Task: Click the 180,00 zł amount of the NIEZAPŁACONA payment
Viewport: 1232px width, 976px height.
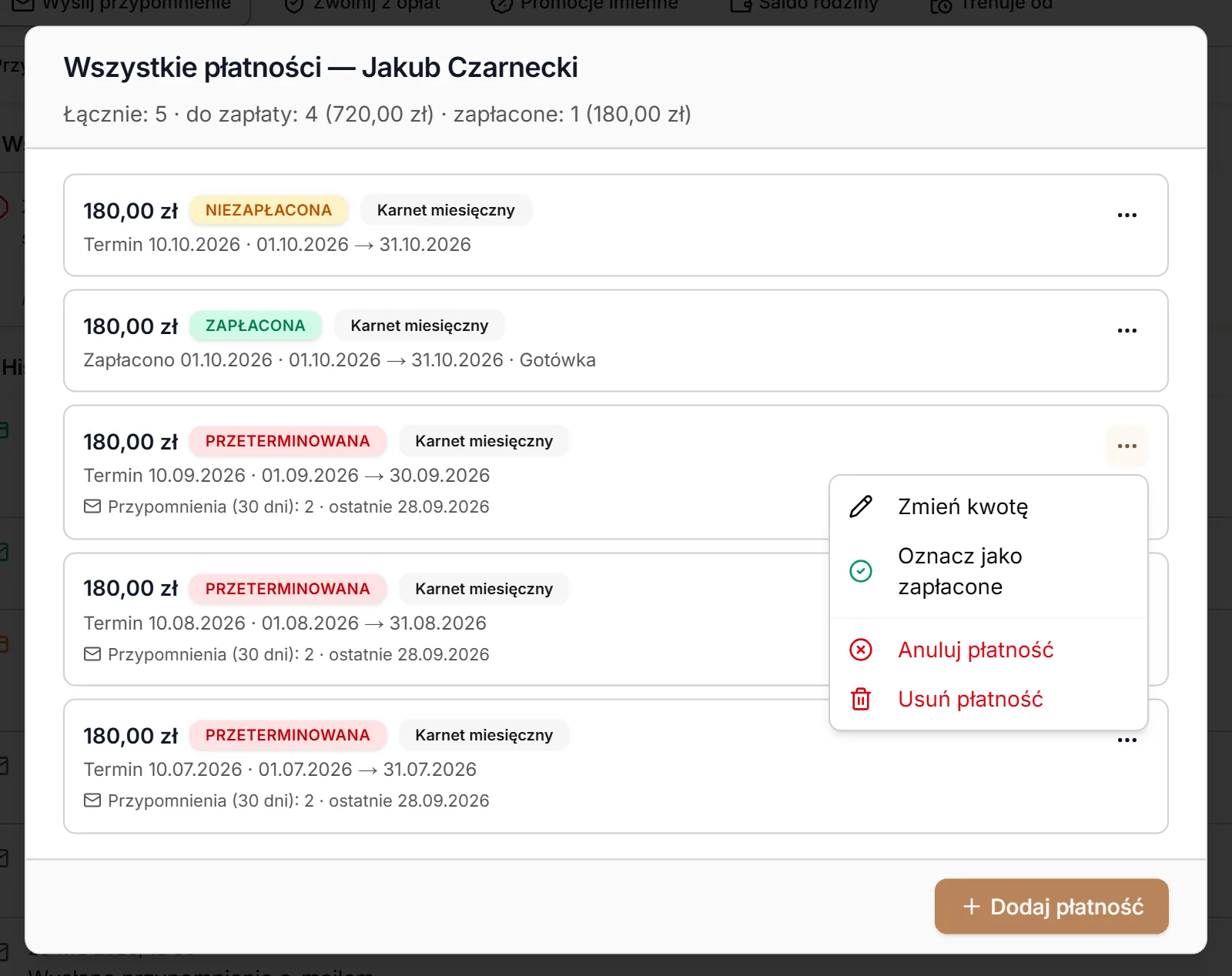Action: click(130, 211)
